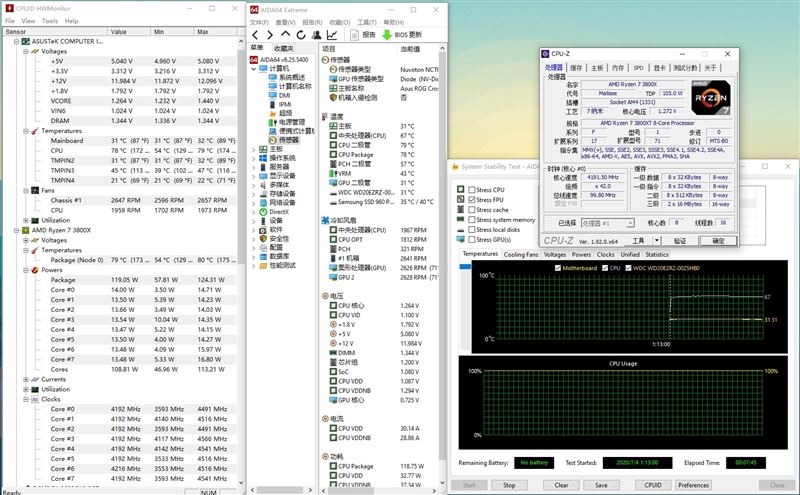Collapse the Powers node in HWMonitor
The width and height of the screenshot is (800, 495).
[x=26, y=270]
